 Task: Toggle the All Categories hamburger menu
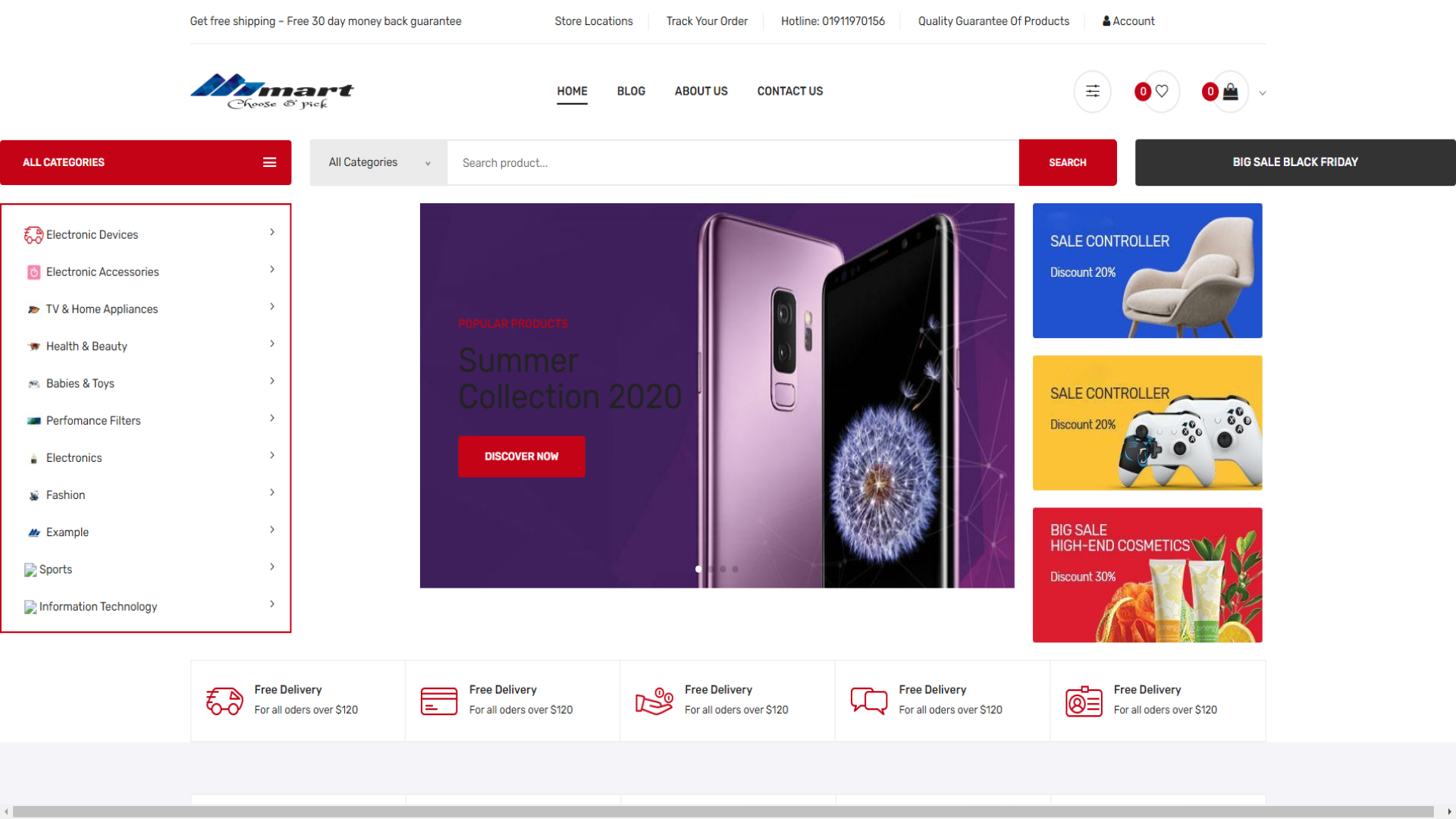point(269,162)
